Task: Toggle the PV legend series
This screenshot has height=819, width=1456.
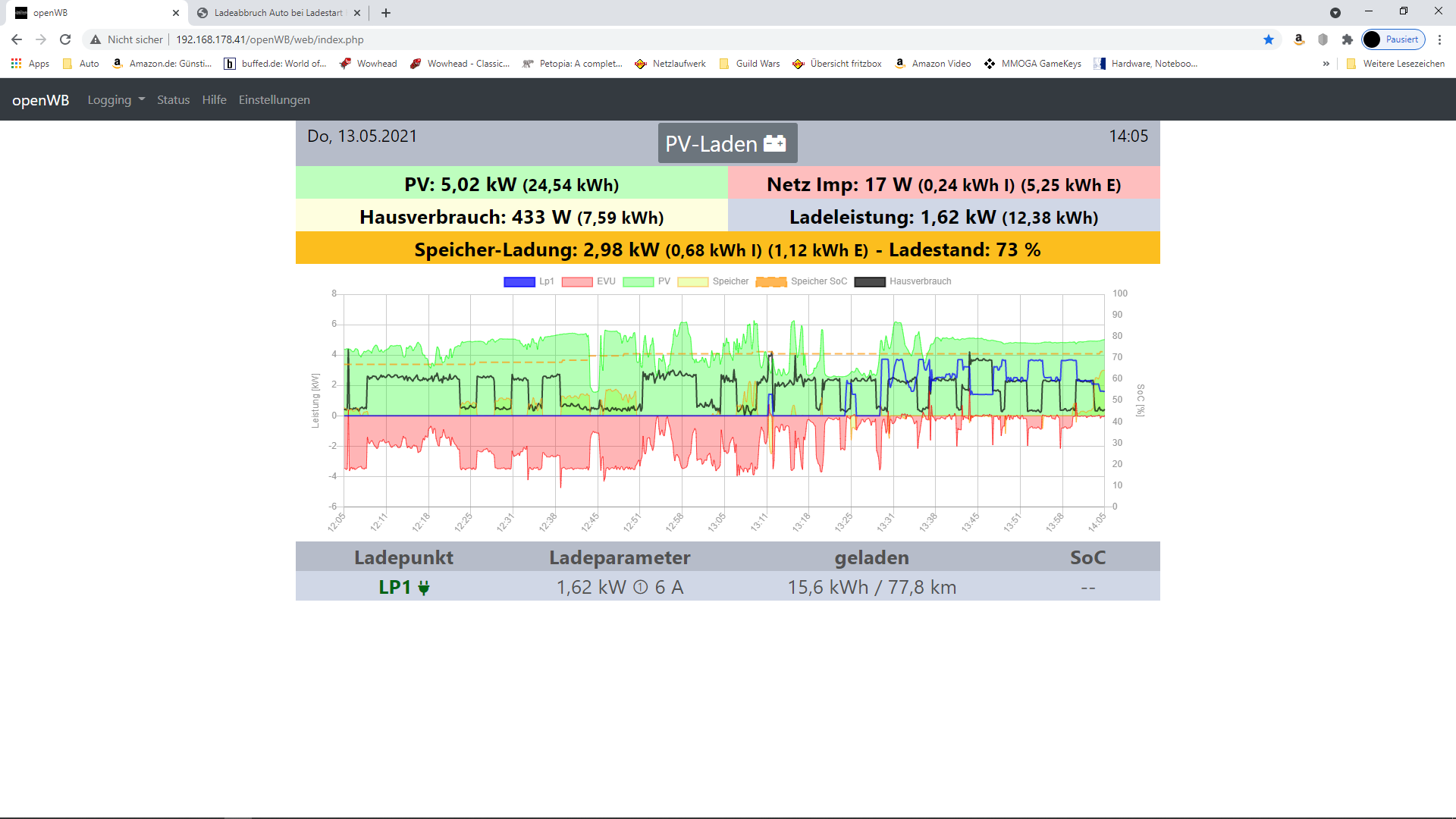Action: pos(647,281)
